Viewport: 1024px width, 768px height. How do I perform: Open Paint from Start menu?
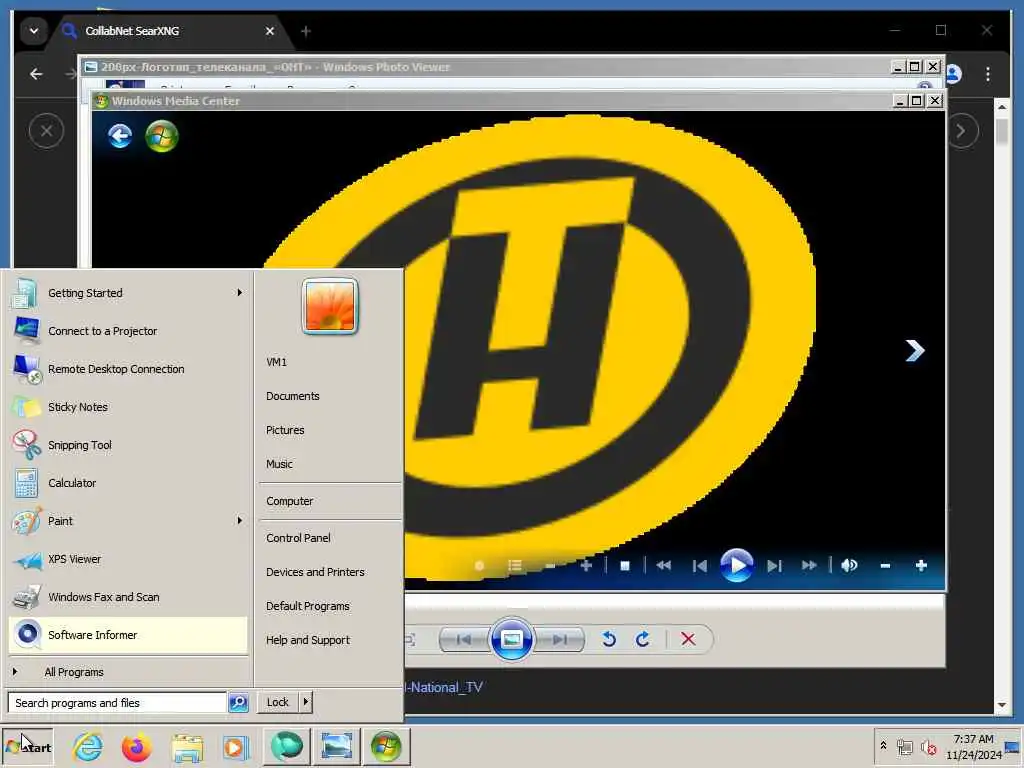pos(128,521)
